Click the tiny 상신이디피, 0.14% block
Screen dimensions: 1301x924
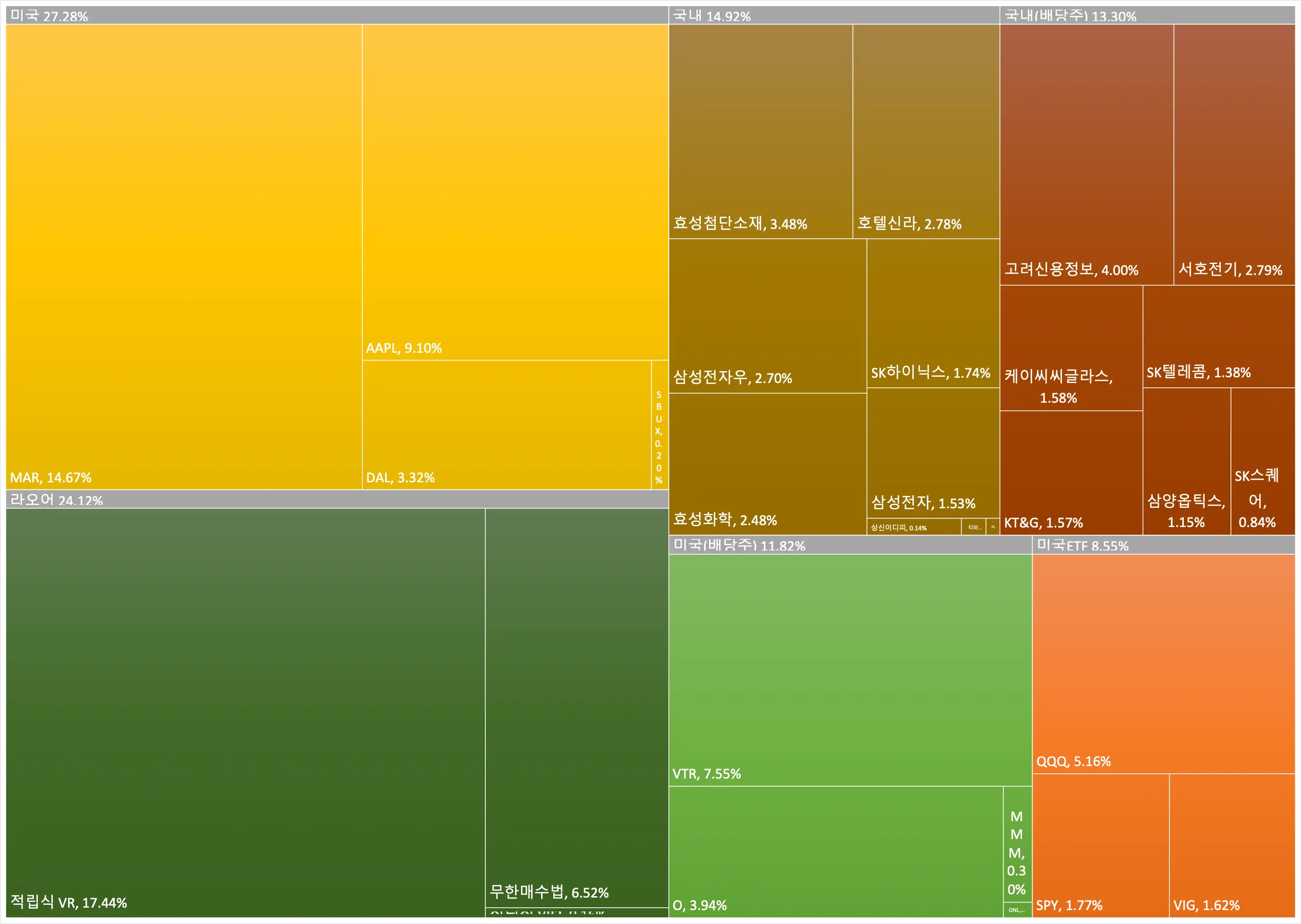914,527
